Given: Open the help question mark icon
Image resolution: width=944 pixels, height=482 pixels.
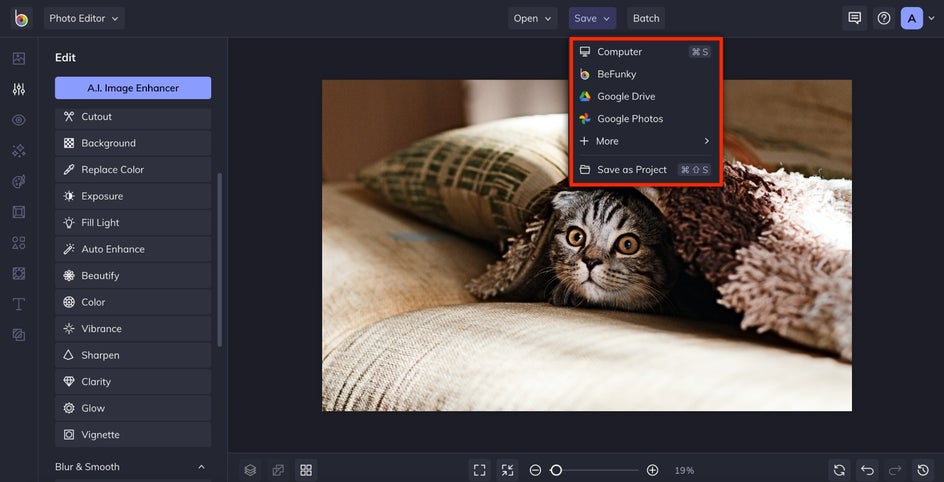Looking at the screenshot, I should [884, 18].
